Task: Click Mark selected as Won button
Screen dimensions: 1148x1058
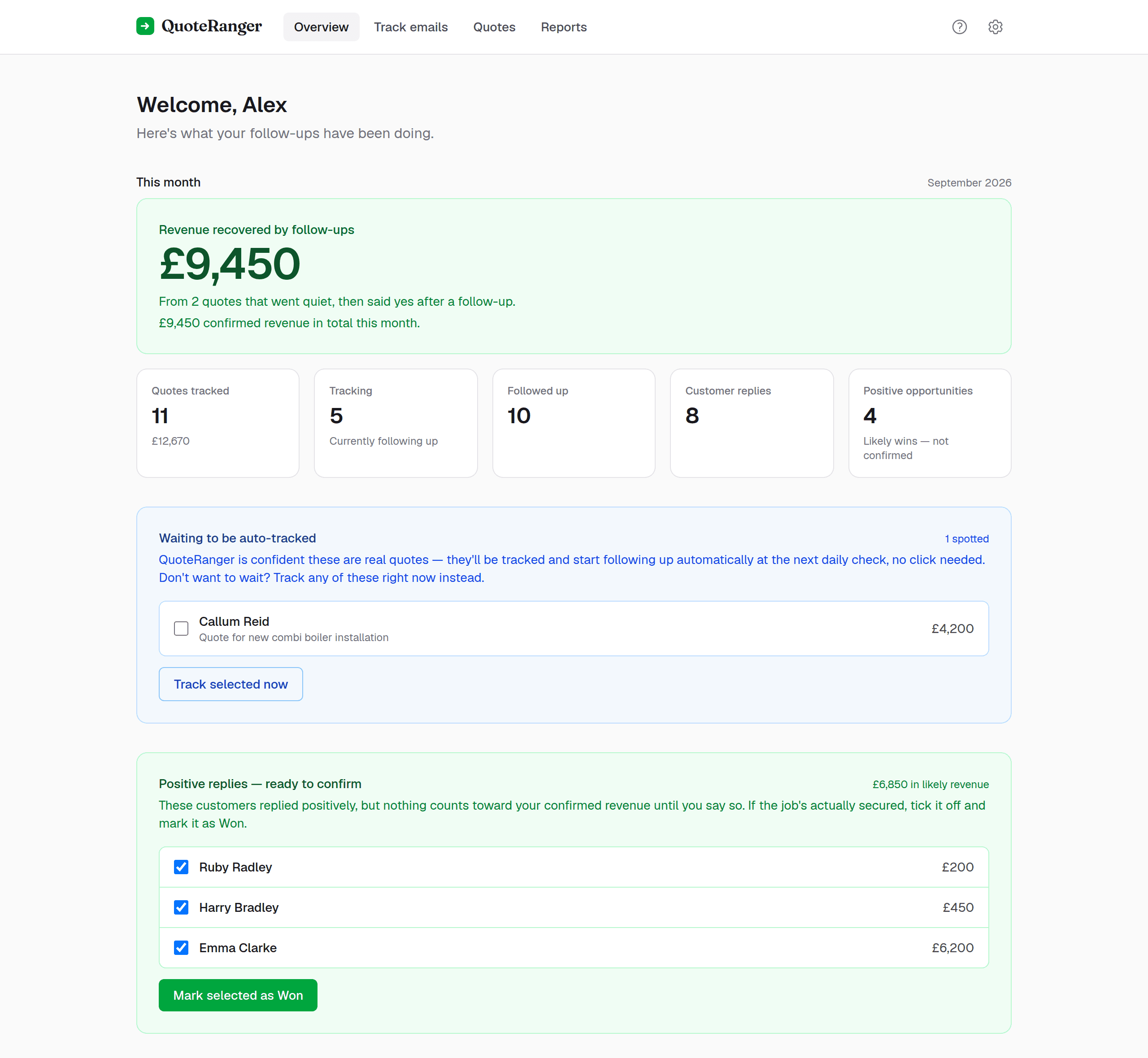Action: coord(238,995)
